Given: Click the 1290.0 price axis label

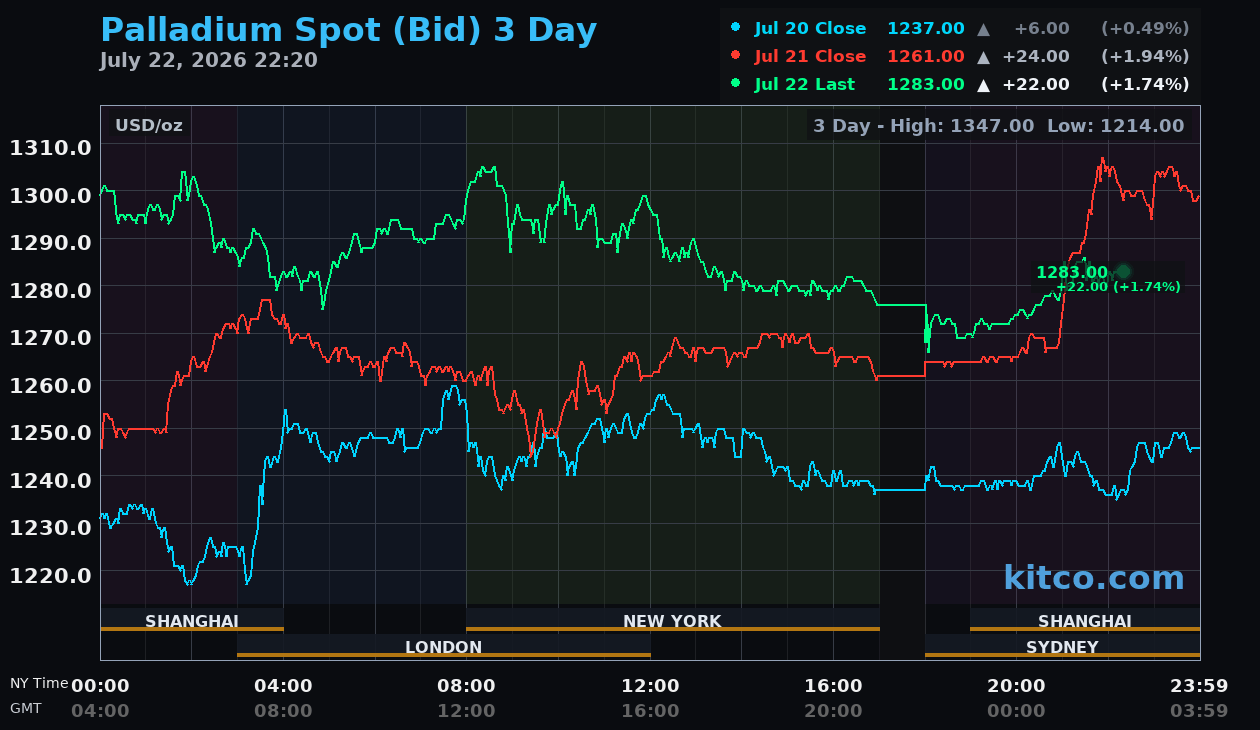Looking at the screenshot, I should tap(51, 243).
